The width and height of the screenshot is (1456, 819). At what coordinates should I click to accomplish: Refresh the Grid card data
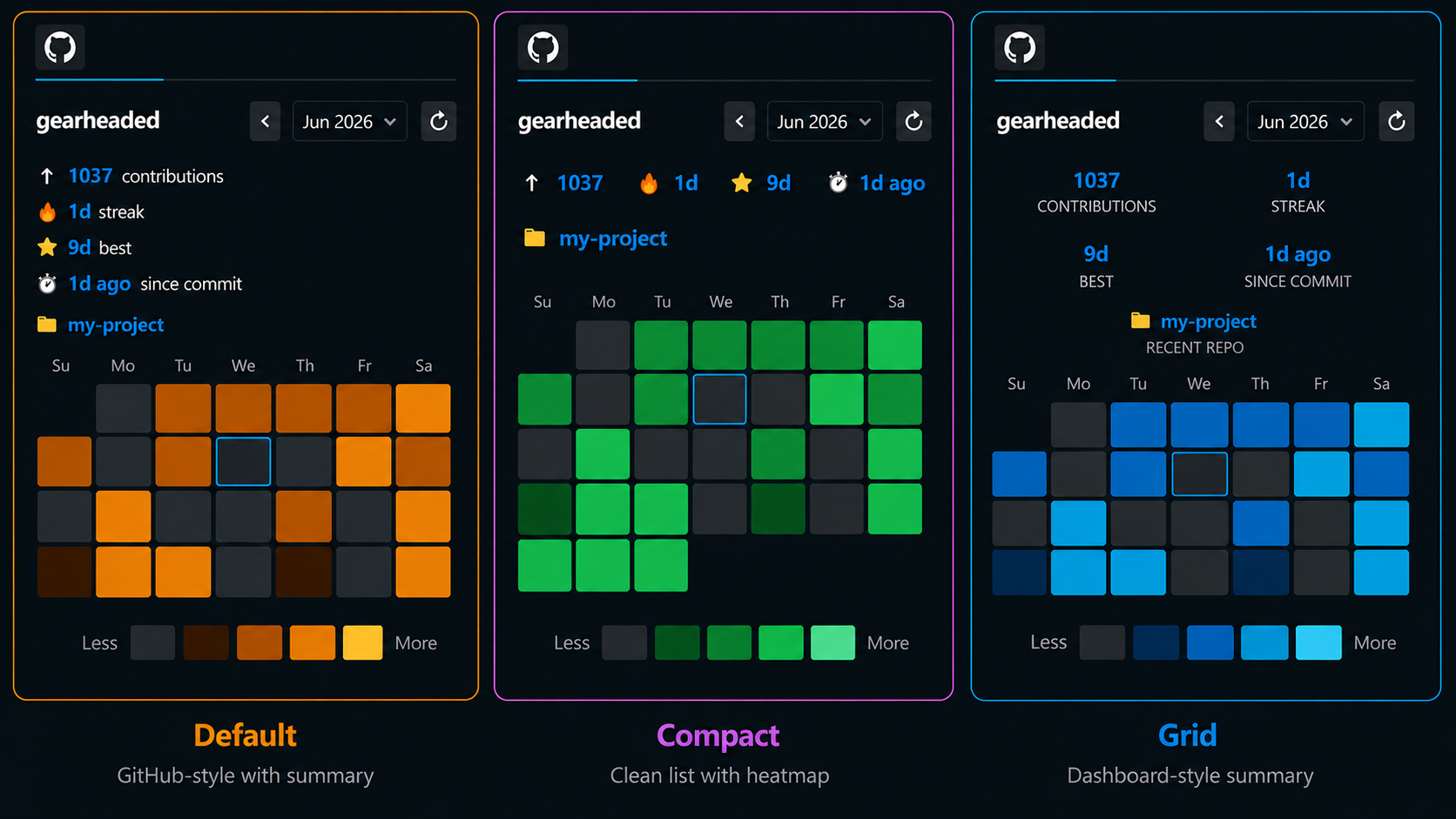click(x=1397, y=121)
